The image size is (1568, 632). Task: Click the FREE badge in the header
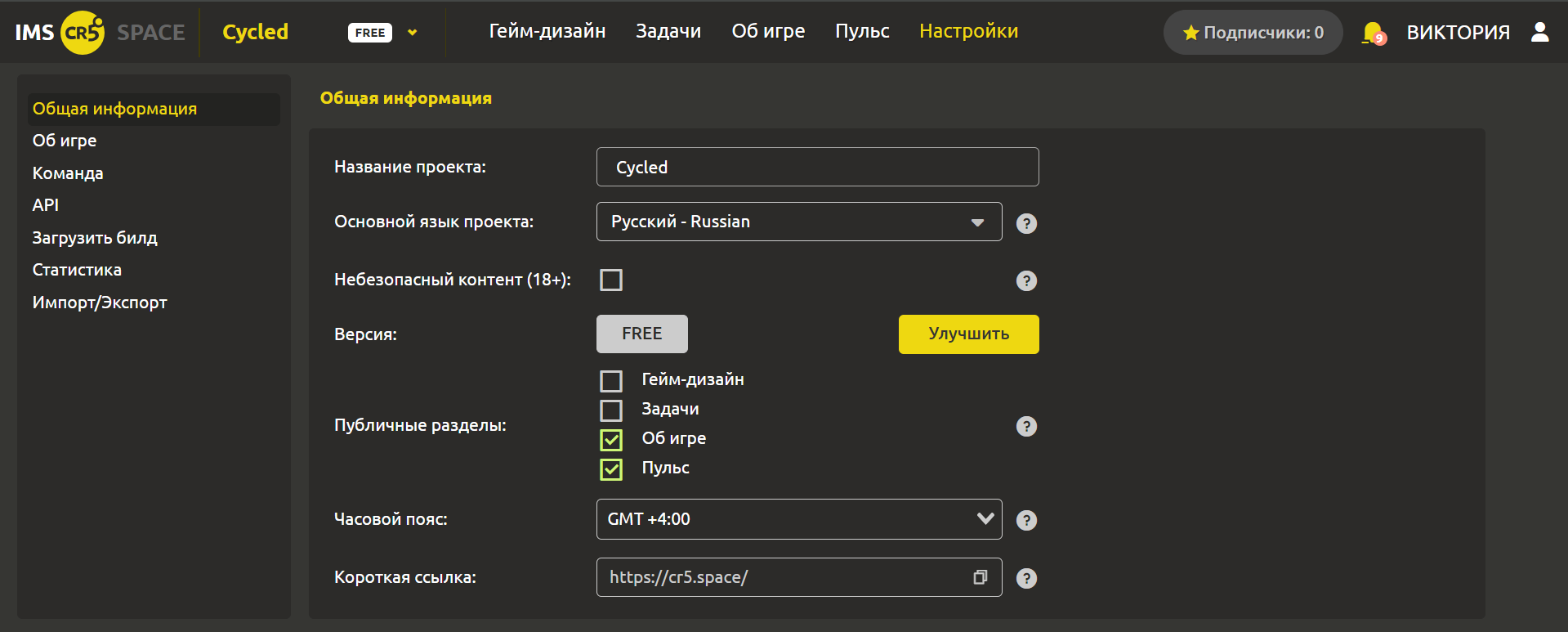(x=370, y=33)
